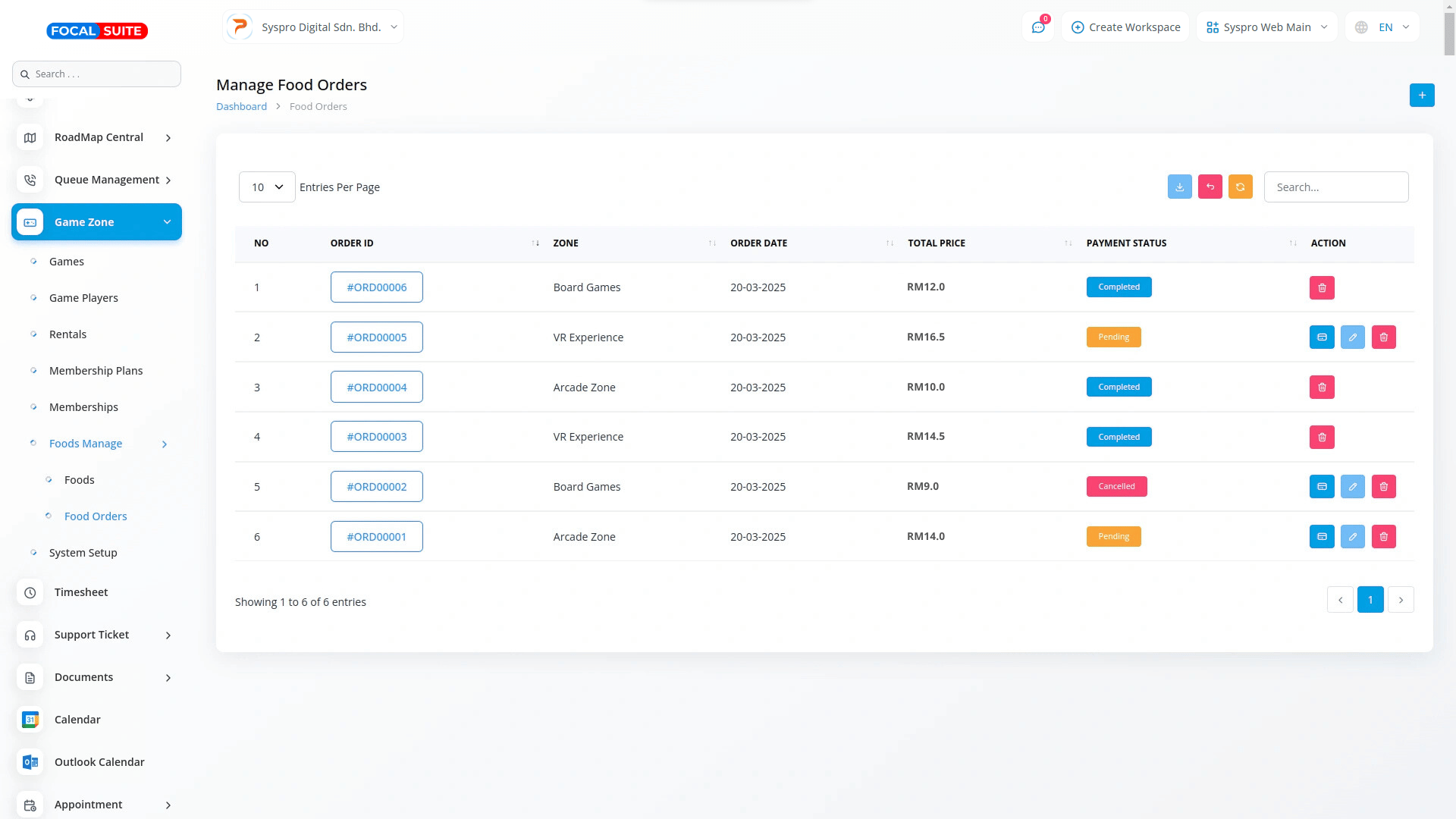The width and height of the screenshot is (1456, 819).
Task: Delete order #ORD00006 with trash icon
Action: pos(1322,287)
